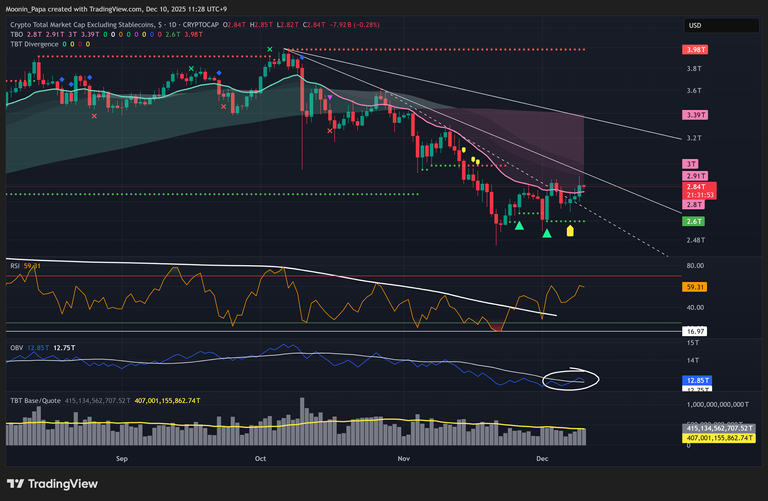Click the red X marker below early September candles
Image resolution: width=768 pixels, height=501 pixels.
[x=95, y=116]
